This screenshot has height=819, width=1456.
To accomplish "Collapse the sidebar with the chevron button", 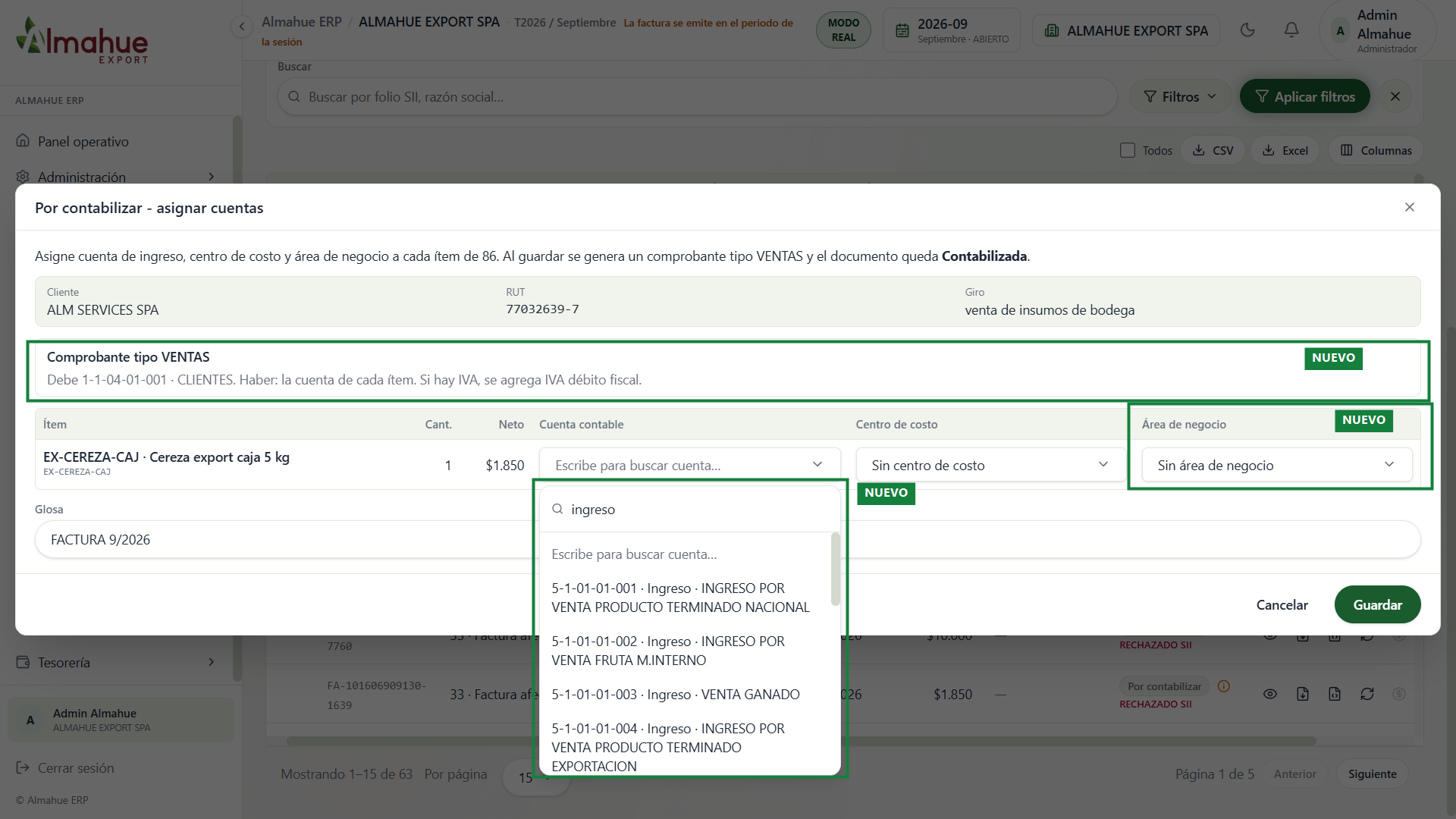I will (241, 27).
